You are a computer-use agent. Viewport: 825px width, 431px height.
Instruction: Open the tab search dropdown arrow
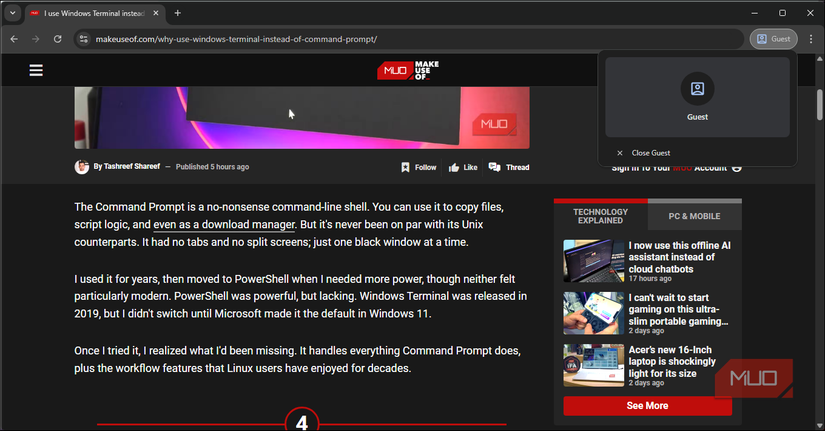13,13
